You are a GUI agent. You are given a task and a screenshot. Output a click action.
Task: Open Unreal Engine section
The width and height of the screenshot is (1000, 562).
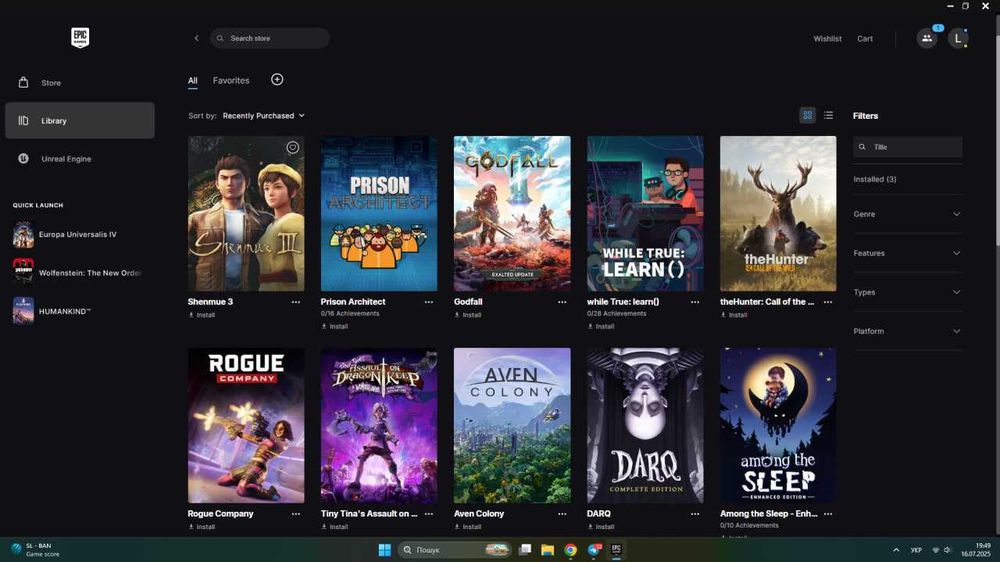(80, 159)
